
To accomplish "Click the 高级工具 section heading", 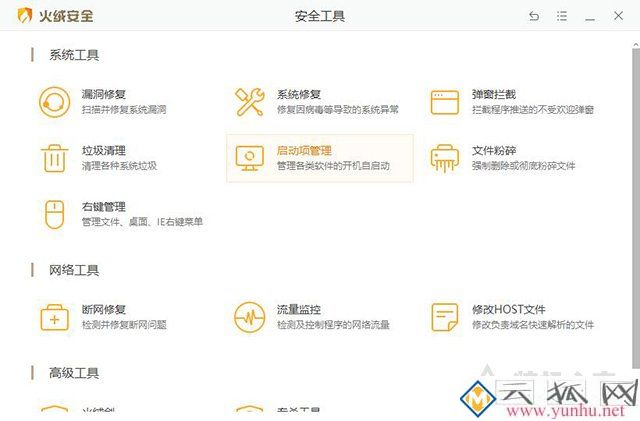I will [x=74, y=373].
